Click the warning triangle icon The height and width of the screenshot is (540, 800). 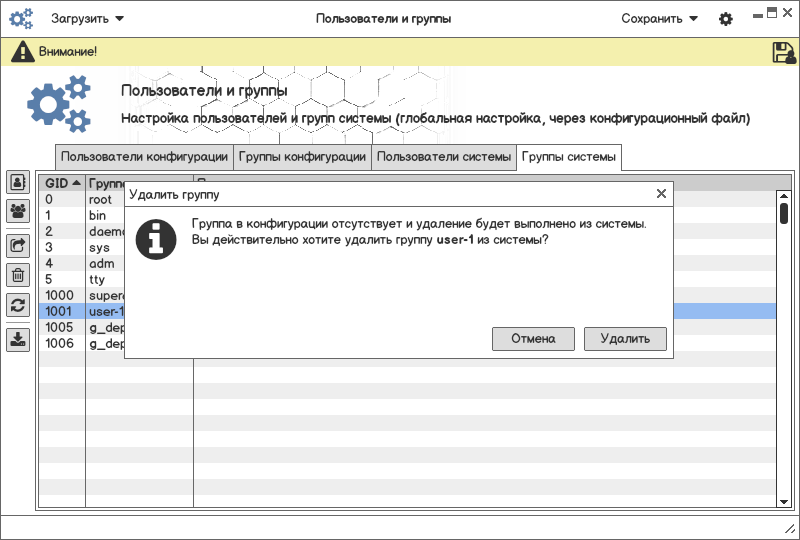[x=22, y=52]
